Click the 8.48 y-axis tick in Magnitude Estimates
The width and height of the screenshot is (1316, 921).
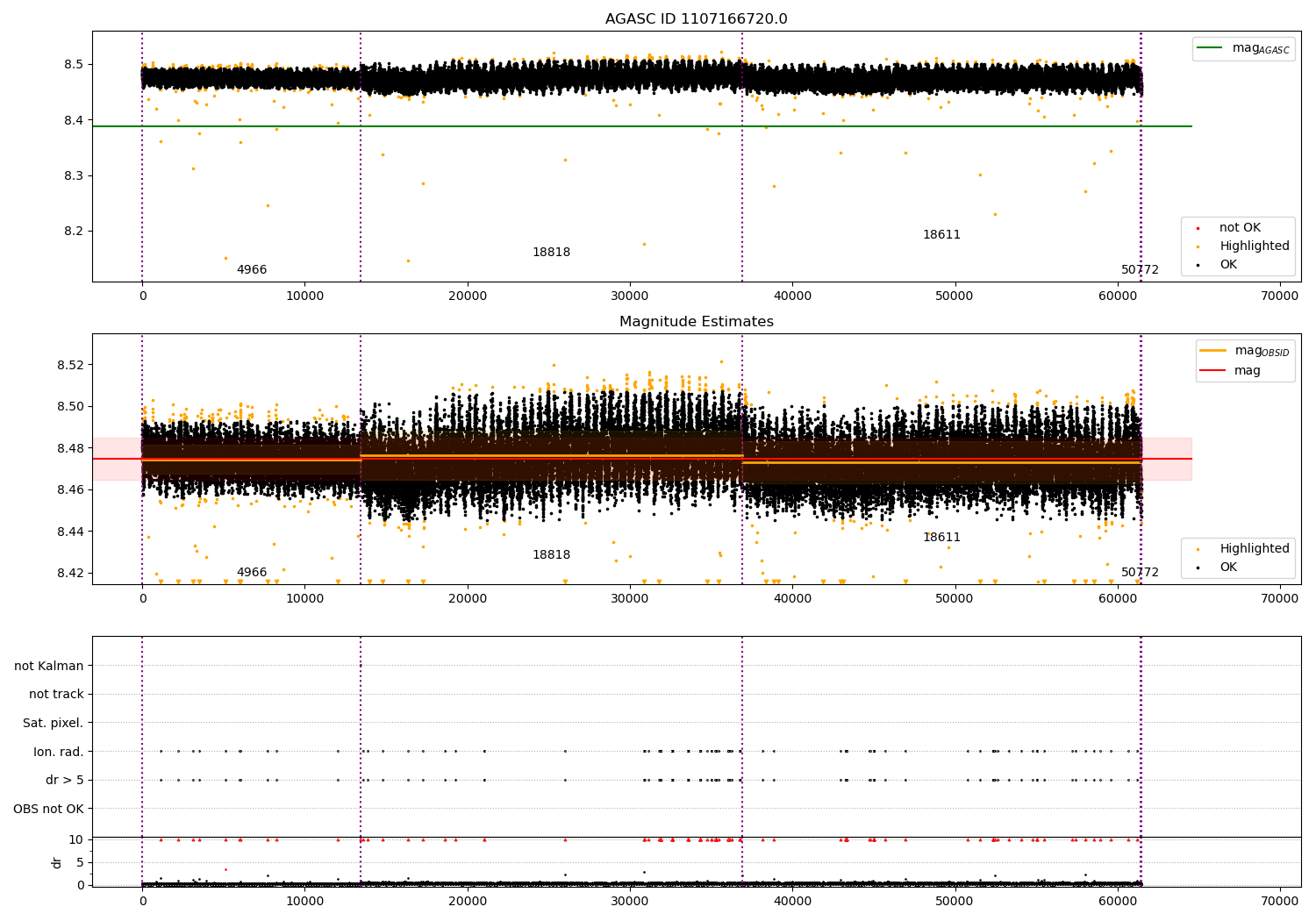pyautogui.click(x=70, y=448)
